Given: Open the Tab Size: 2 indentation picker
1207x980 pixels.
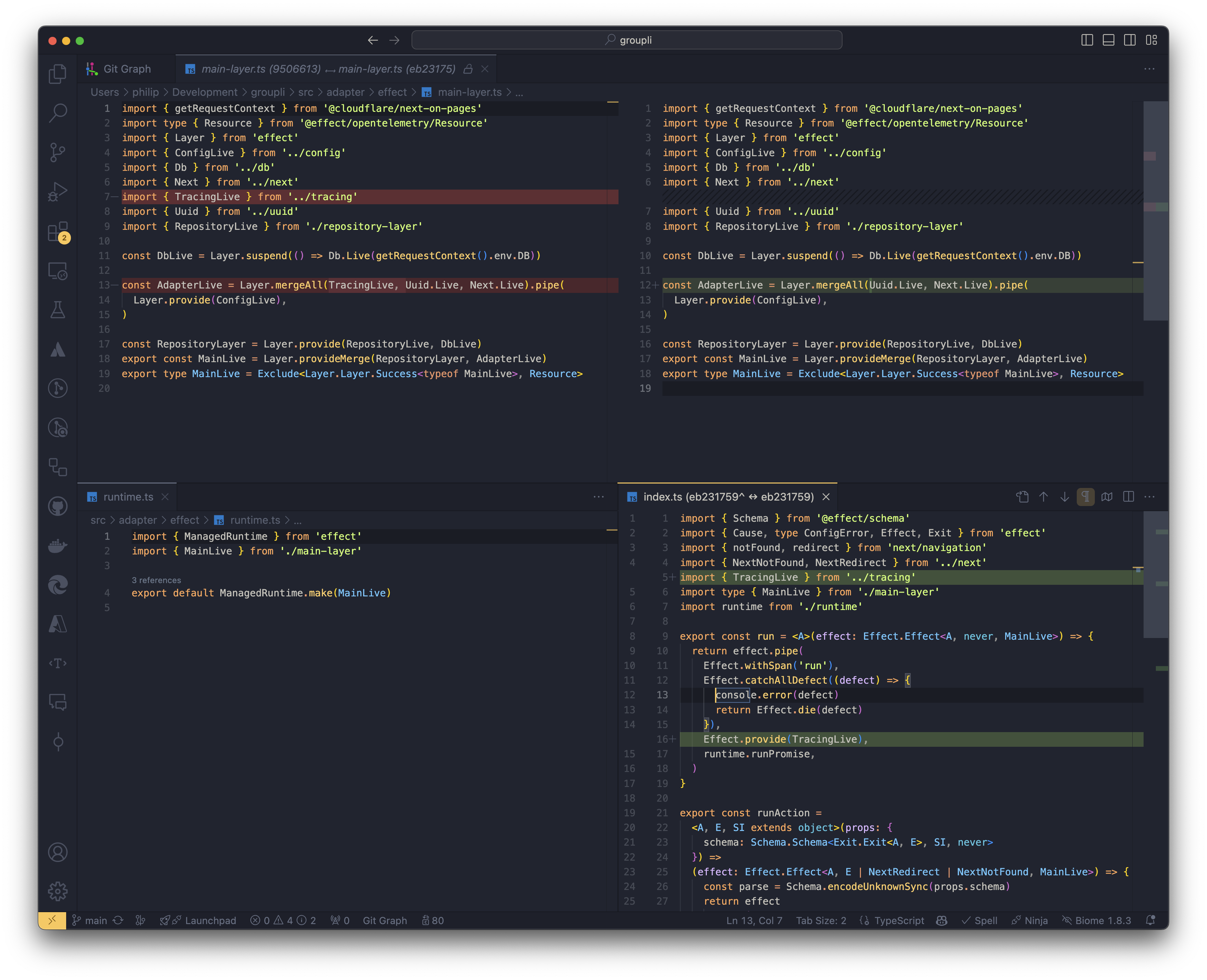Looking at the screenshot, I should point(821,921).
